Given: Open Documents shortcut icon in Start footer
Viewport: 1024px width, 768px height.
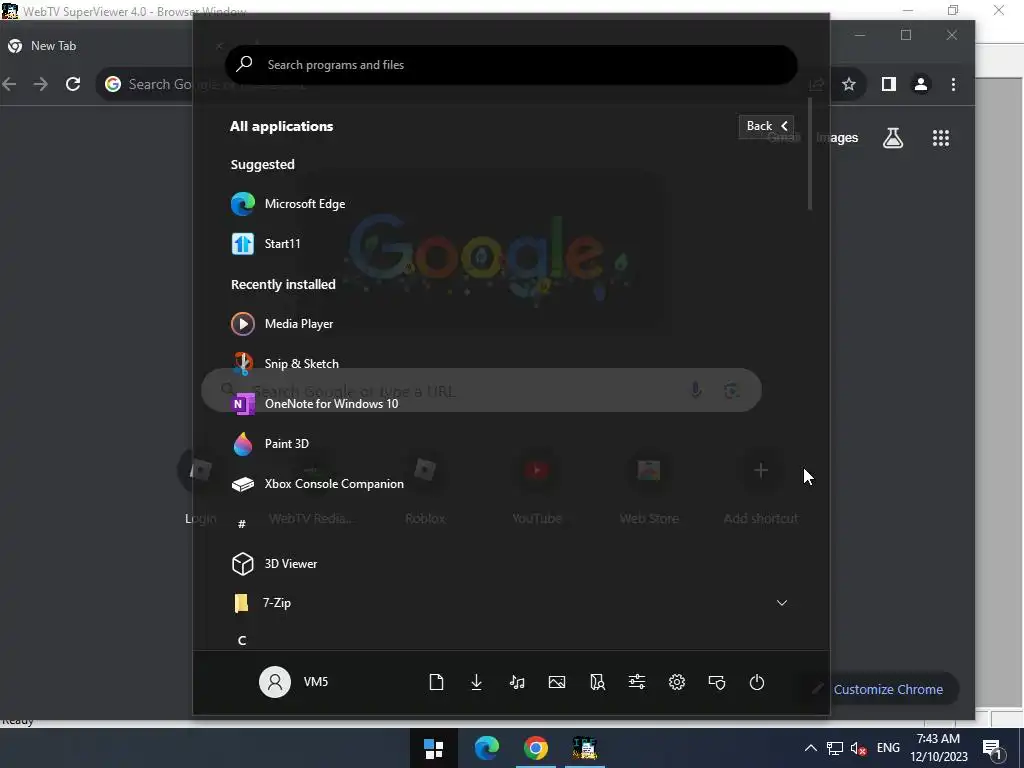Looking at the screenshot, I should coord(436,682).
